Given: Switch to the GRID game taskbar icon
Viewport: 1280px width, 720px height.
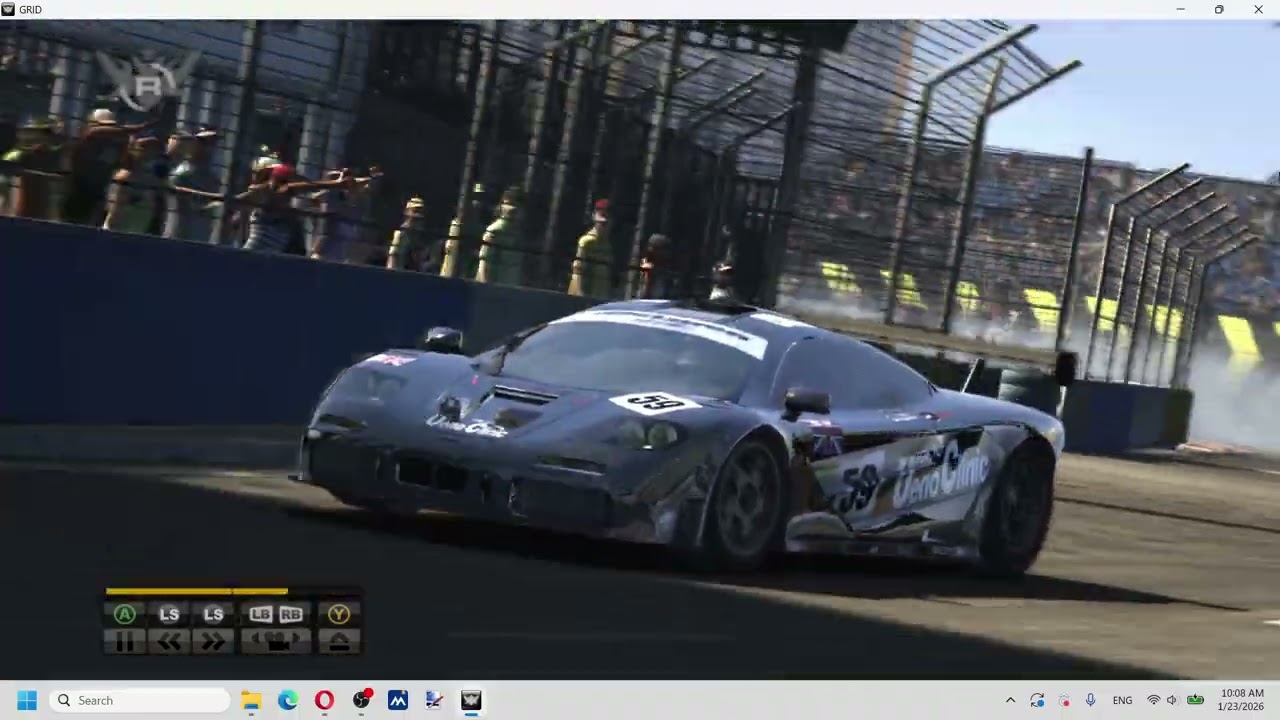Looking at the screenshot, I should [x=471, y=700].
